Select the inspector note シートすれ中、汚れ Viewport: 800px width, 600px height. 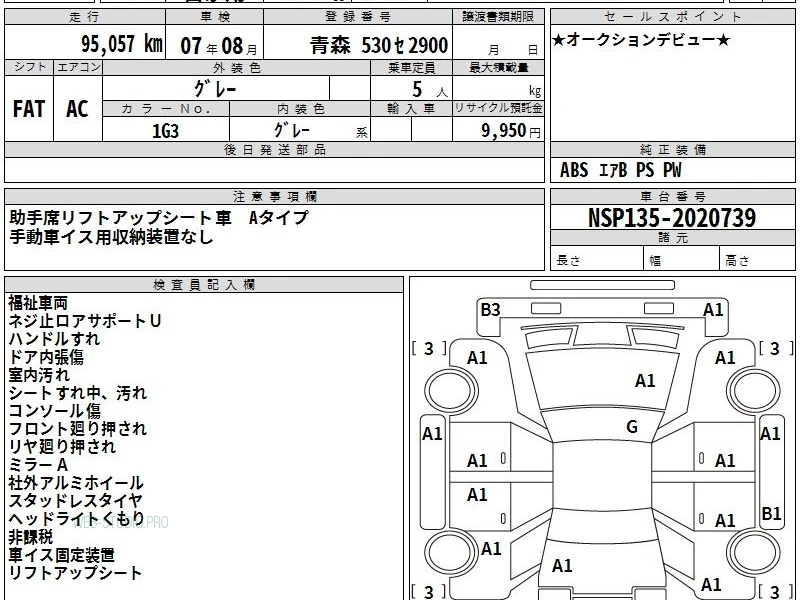[x=78, y=393]
